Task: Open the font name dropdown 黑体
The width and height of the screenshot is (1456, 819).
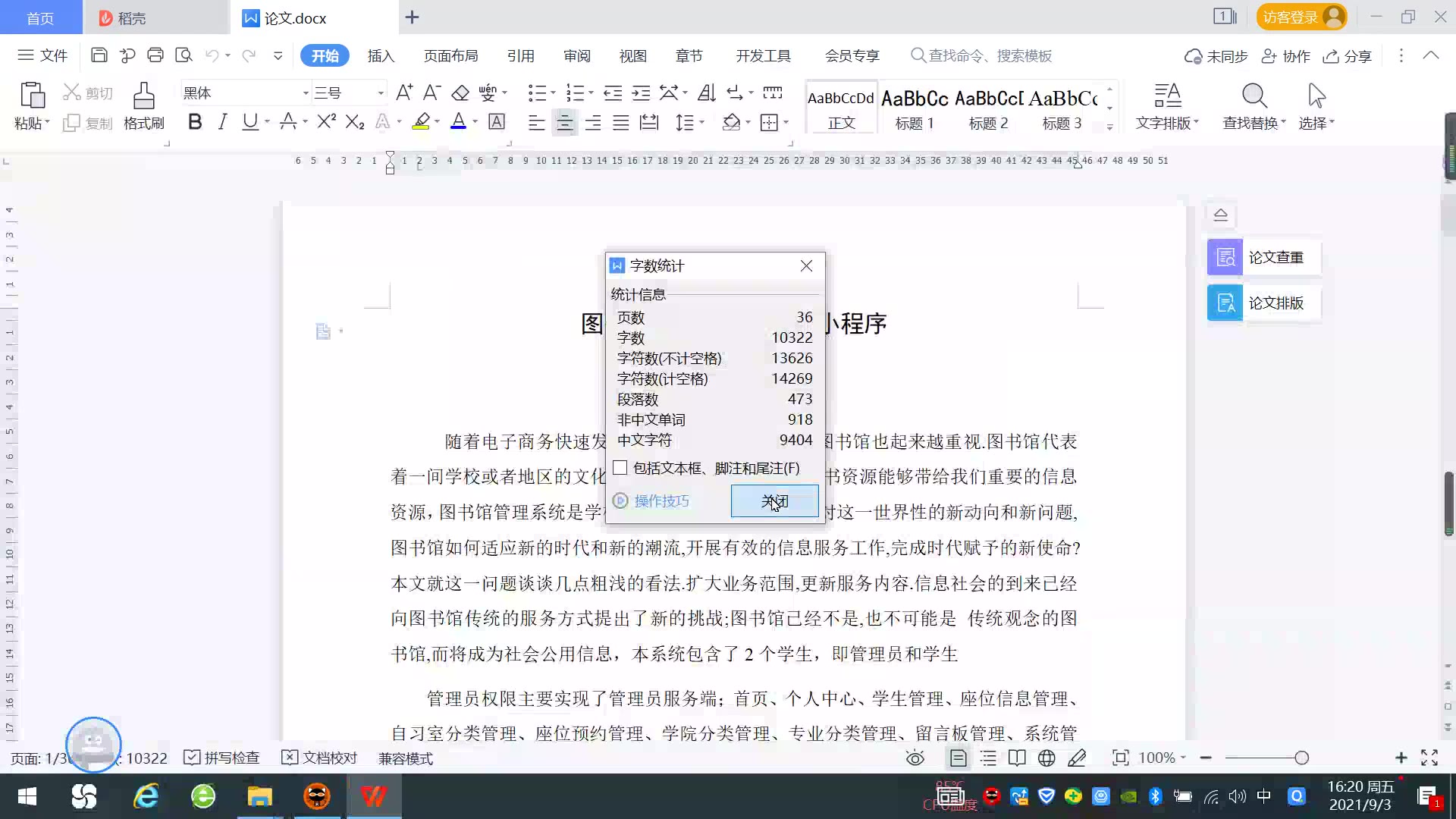Action: pyautogui.click(x=306, y=93)
